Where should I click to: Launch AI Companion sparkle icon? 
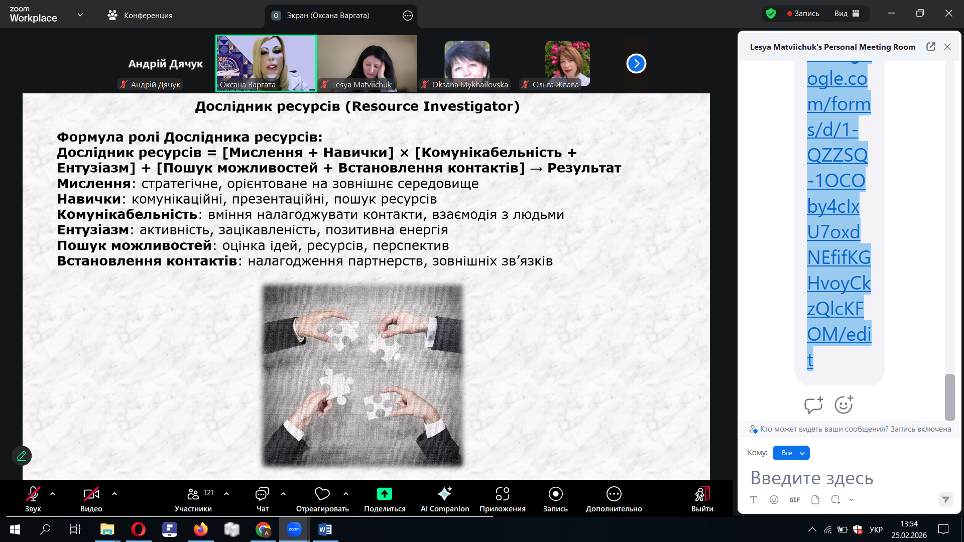click(x=445, y=495)
